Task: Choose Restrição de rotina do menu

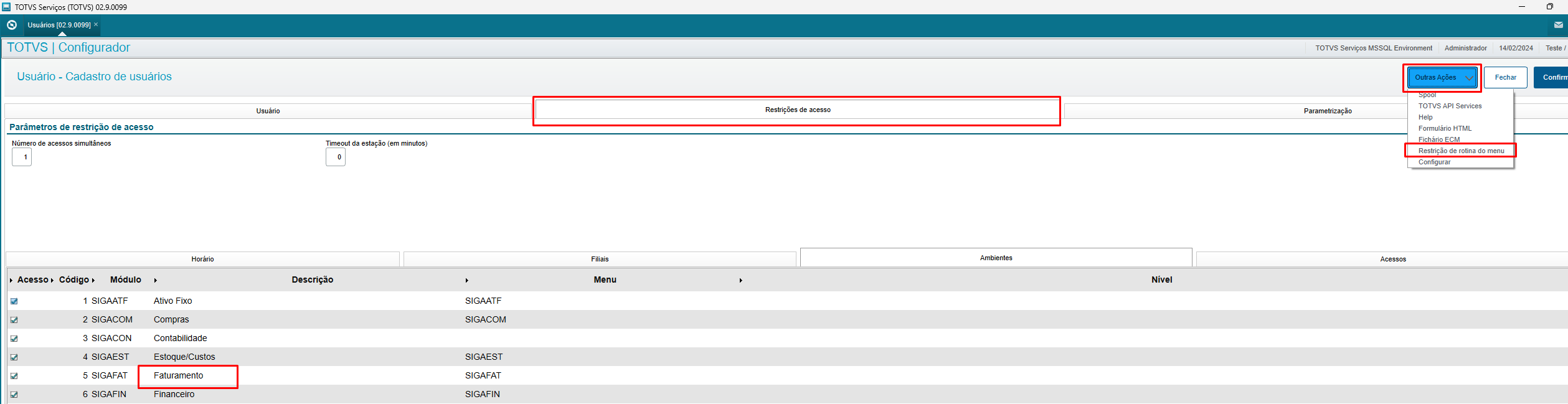Action: [x=1461, y=151]
